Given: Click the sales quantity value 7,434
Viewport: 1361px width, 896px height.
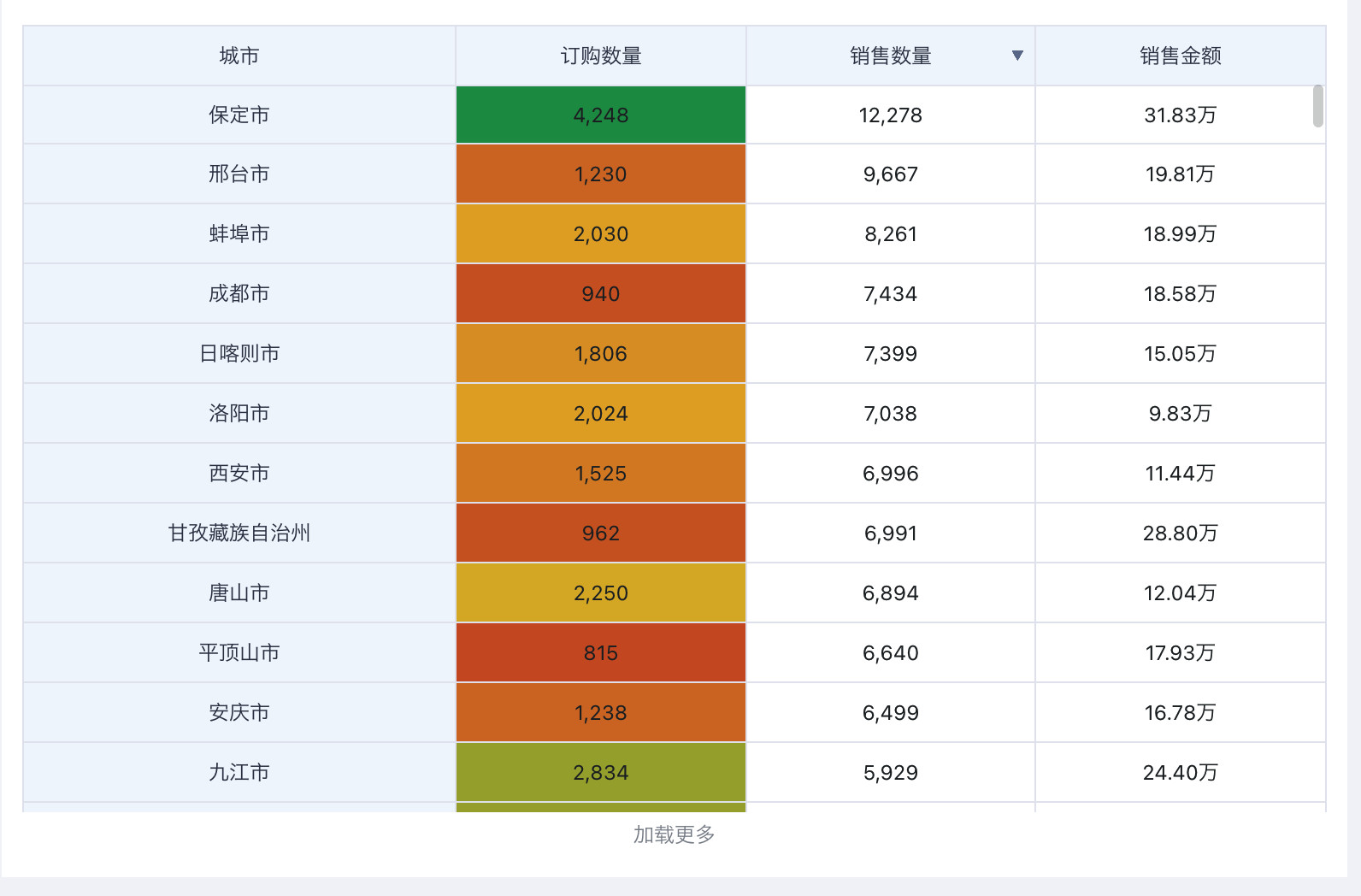Looking at the screenshot, I should pos(891,294).
